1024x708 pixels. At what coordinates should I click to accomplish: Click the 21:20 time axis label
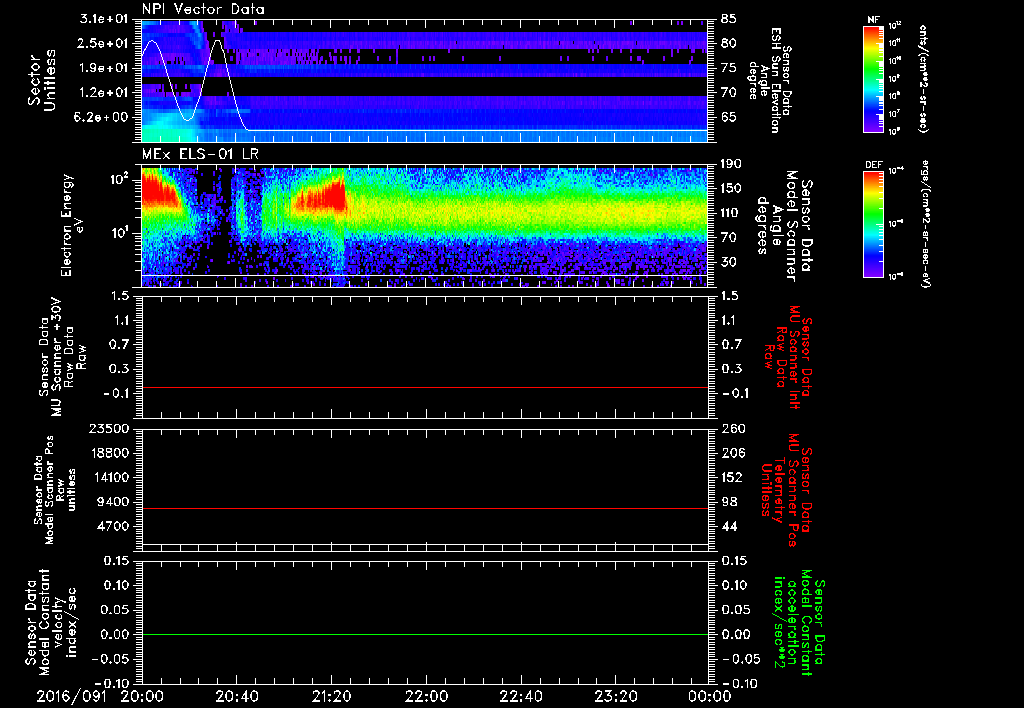[x=331, y=696]
